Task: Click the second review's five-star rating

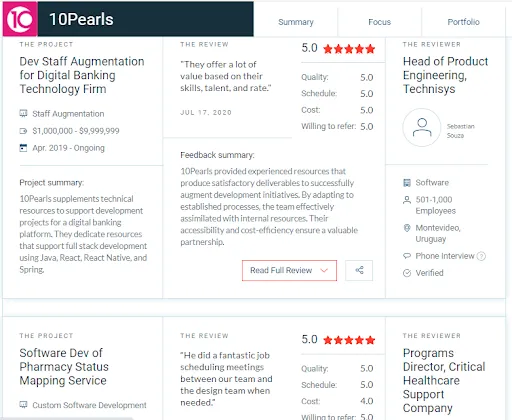Action: (x=349, y=340)
